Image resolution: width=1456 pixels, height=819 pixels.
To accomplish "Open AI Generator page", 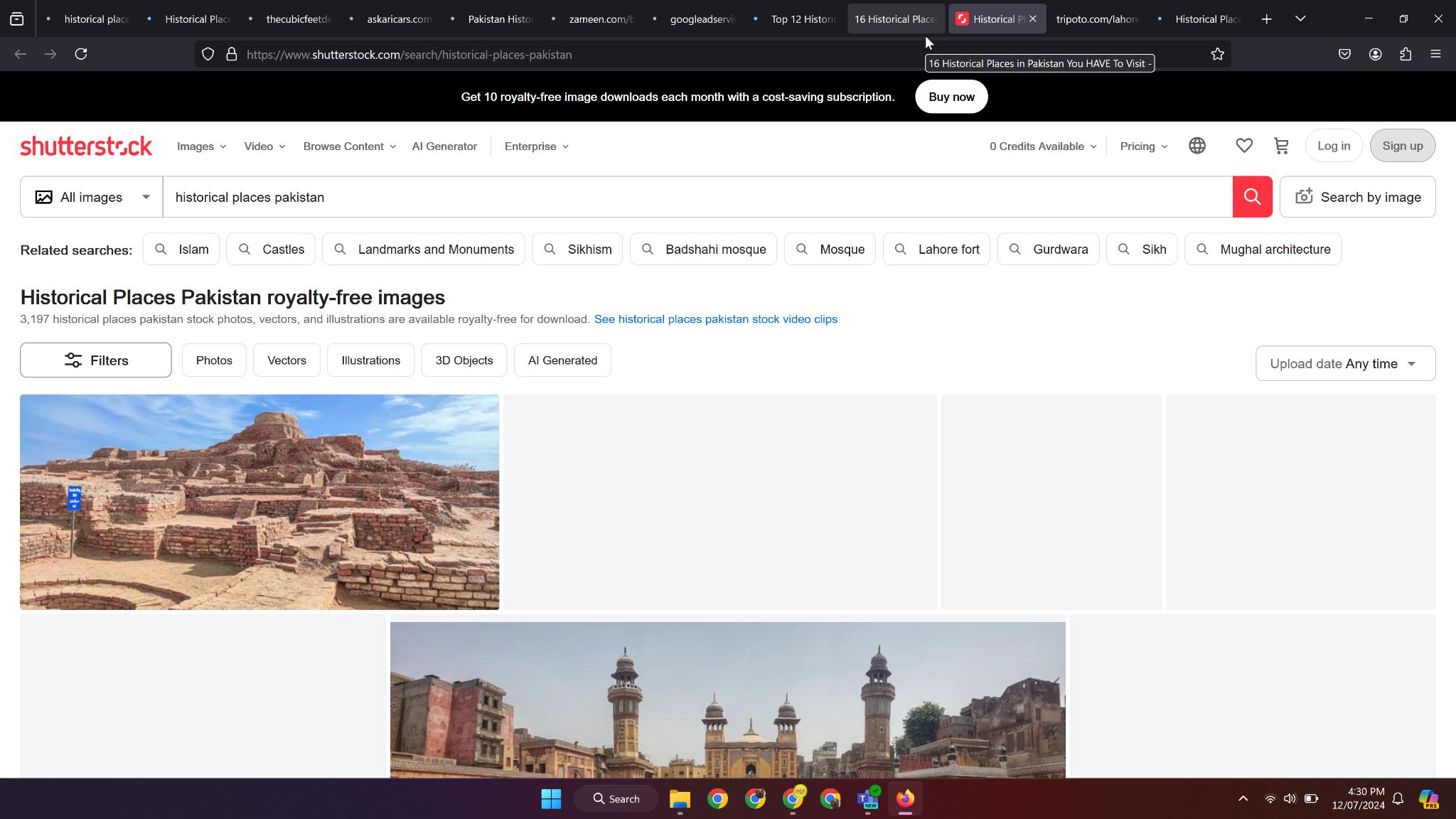I will (444, 146).
